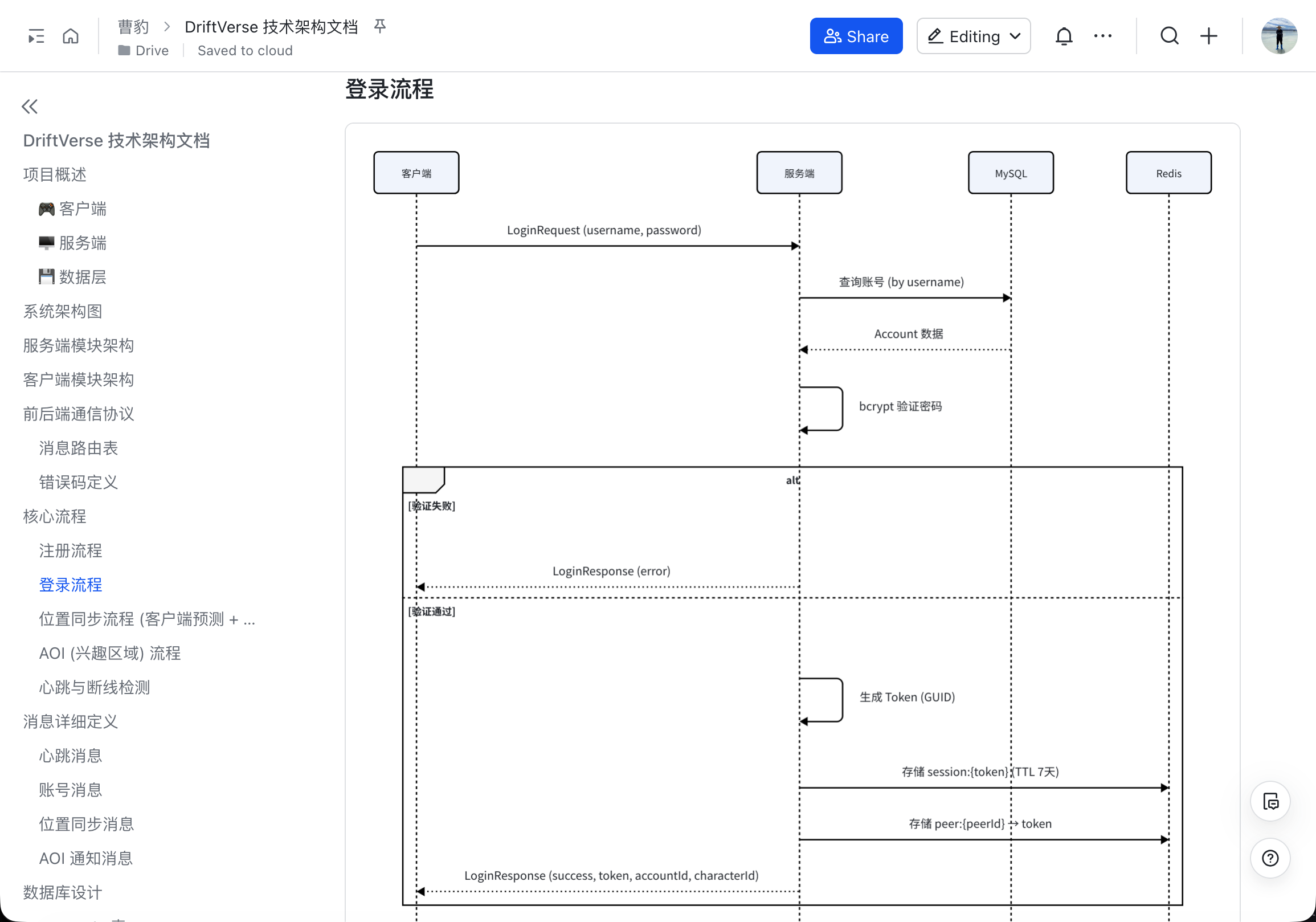The height and width of the screenshot is (922, 1316).
Task: Unpin the document using the pin icon
Action: pyautogui.click(x=380, y=26)
